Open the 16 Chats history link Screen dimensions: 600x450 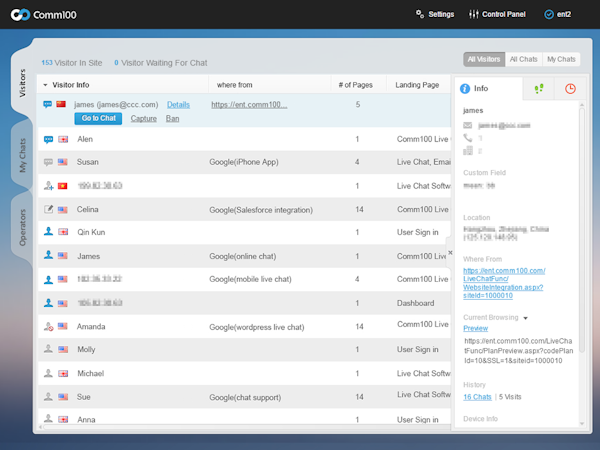(477, 397)
